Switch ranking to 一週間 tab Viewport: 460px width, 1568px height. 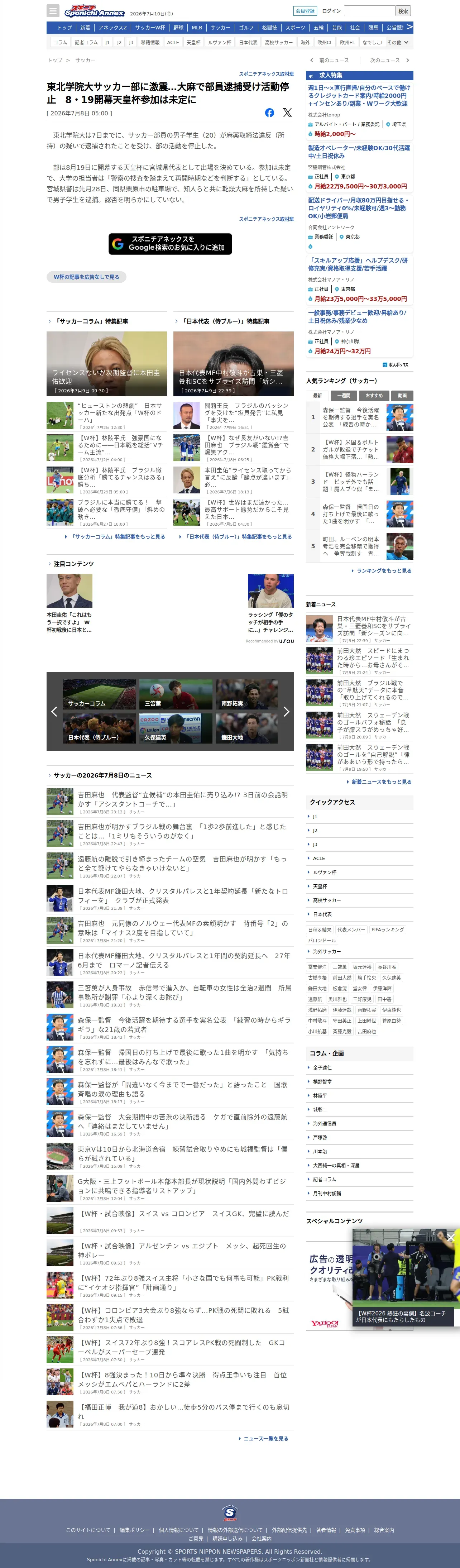pyautogui.click(x=344, y=396)
